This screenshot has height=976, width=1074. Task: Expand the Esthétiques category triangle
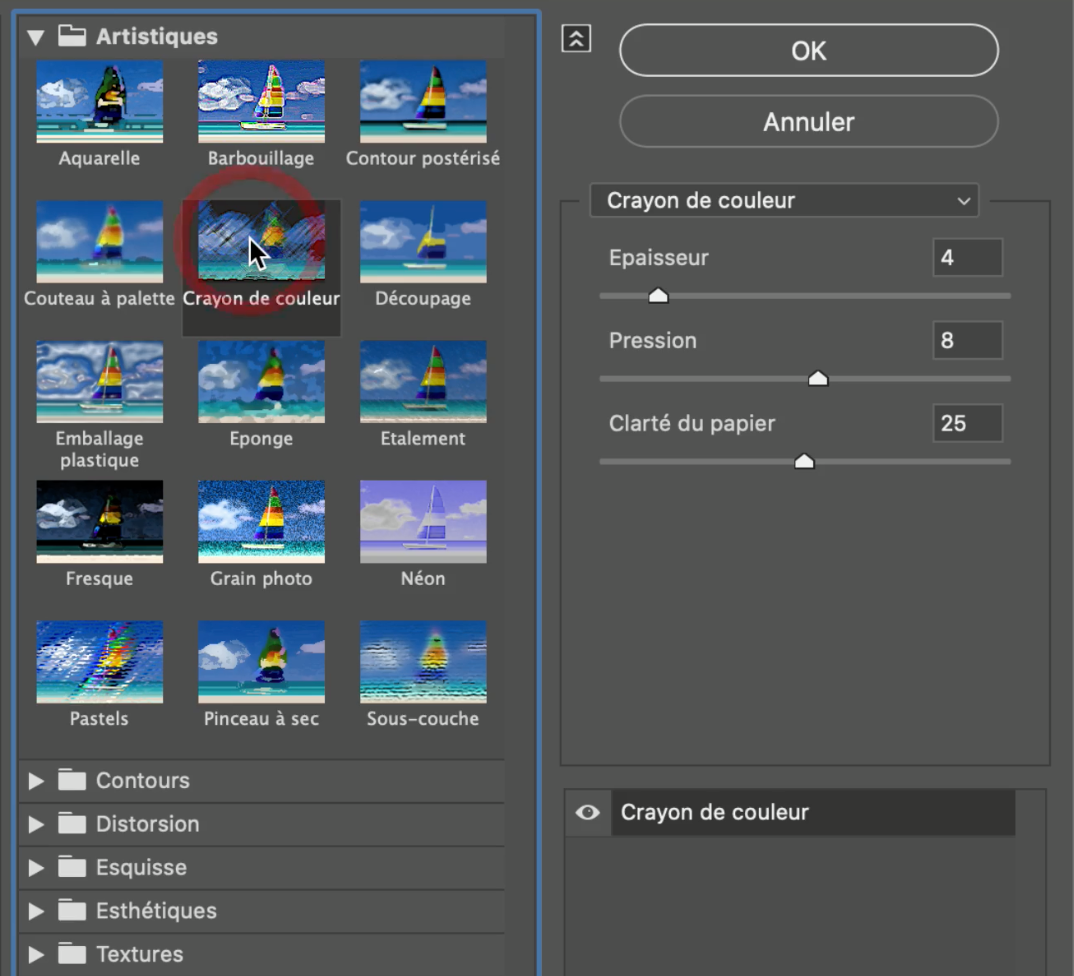click(x=36, y=911)
